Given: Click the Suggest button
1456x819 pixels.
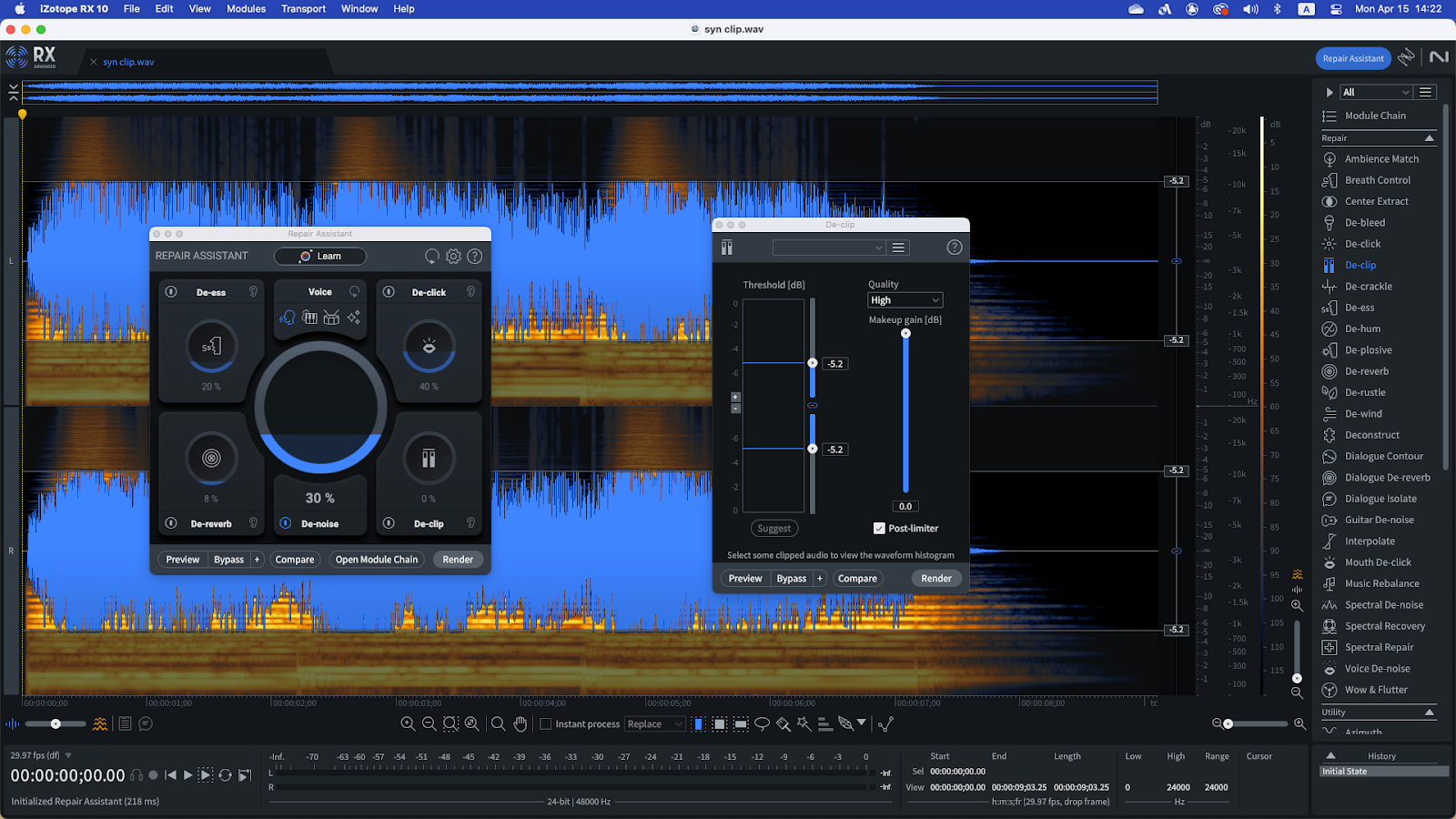Looking at the screenshot, I should [x=774, y=529].
